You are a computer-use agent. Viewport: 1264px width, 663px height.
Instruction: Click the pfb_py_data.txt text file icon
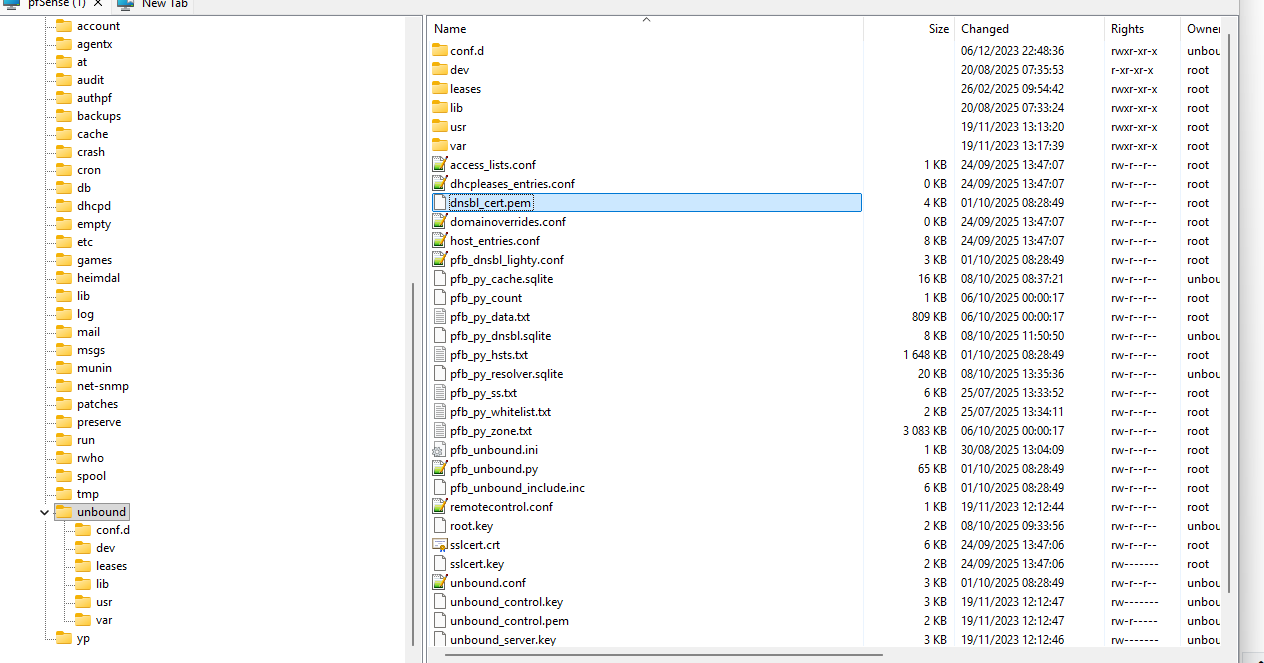[x=440, y=317]
